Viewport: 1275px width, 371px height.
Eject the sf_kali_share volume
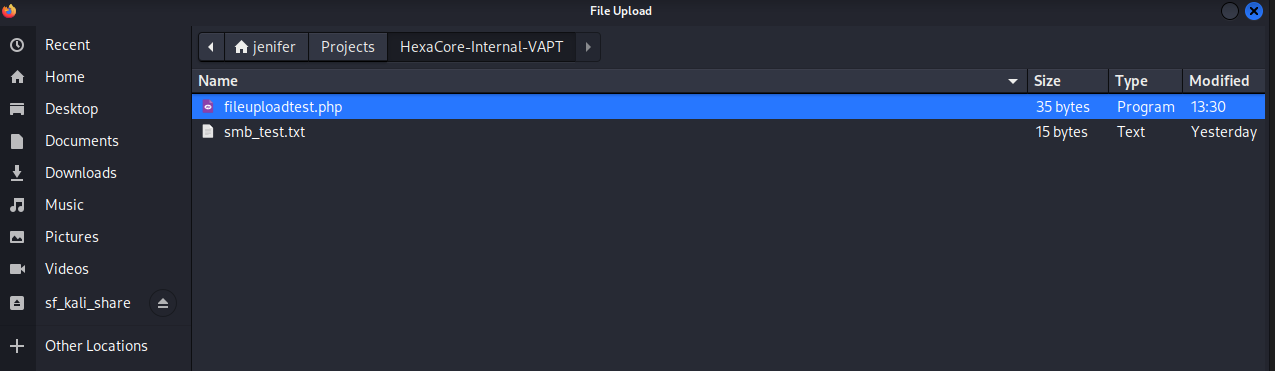click(163, 303)
